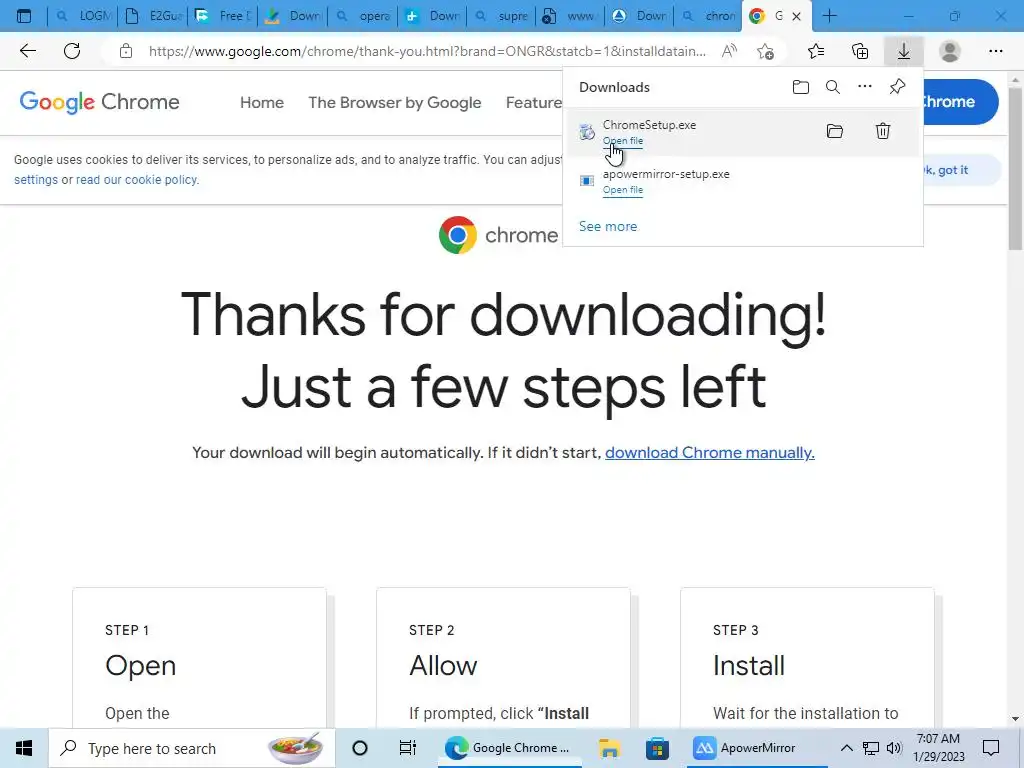Open the Favorites list icon
Screen dimensions: 1024x768
(x=816, y=51)
